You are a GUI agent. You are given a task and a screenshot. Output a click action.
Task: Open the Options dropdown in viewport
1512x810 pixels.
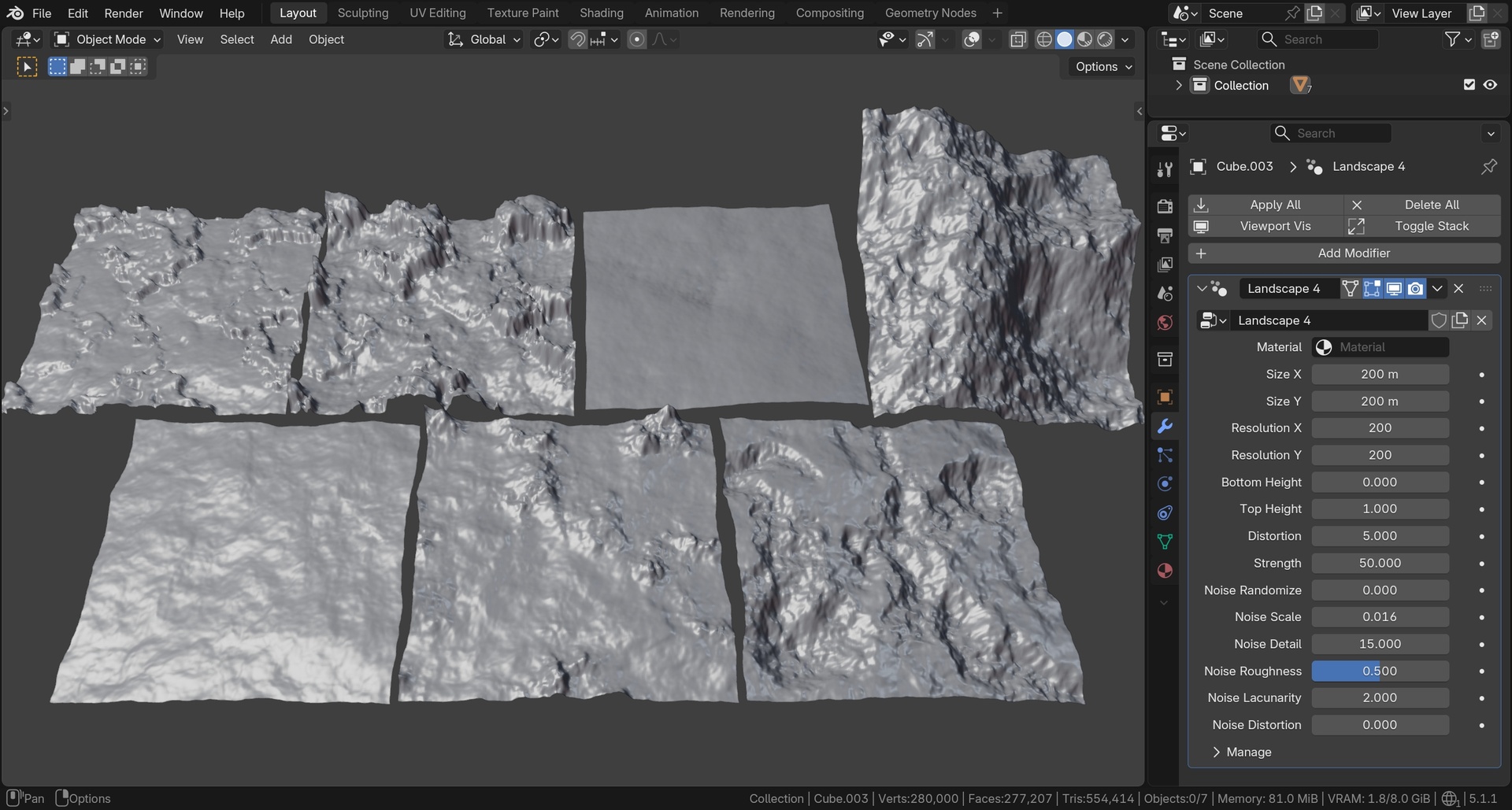1104,67
